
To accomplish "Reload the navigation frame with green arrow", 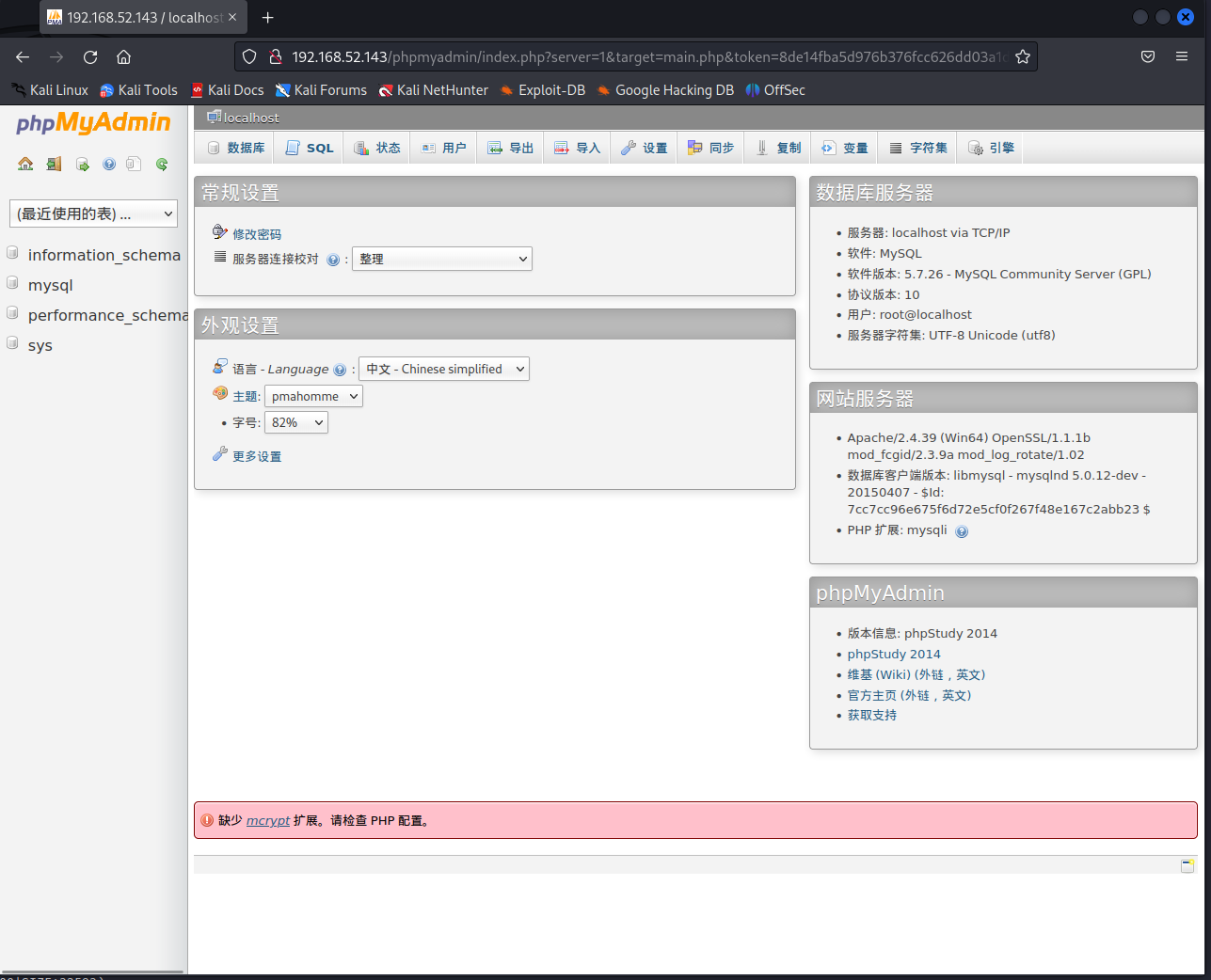I will (162, 164).
